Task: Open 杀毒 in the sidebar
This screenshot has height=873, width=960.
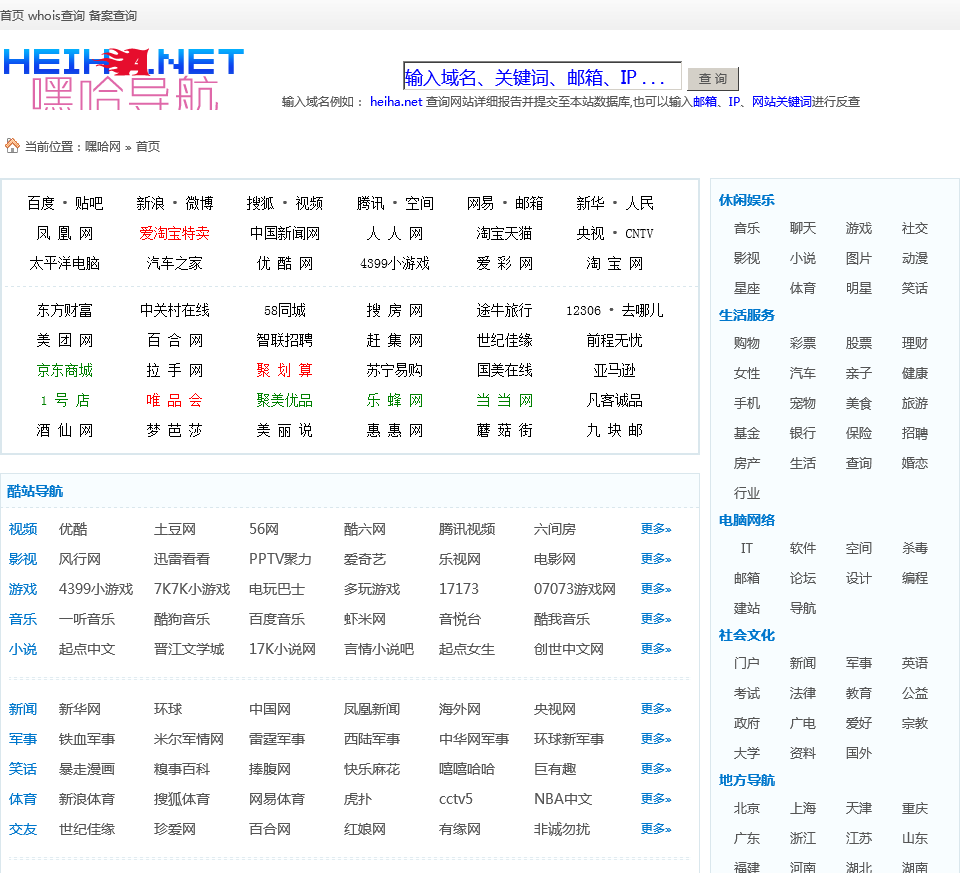Action: point(915,549)
